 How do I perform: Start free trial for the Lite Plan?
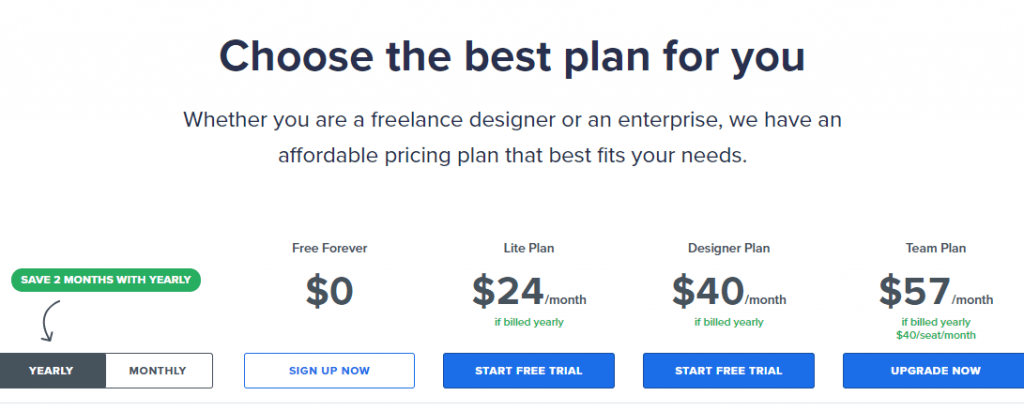(529, 370)
